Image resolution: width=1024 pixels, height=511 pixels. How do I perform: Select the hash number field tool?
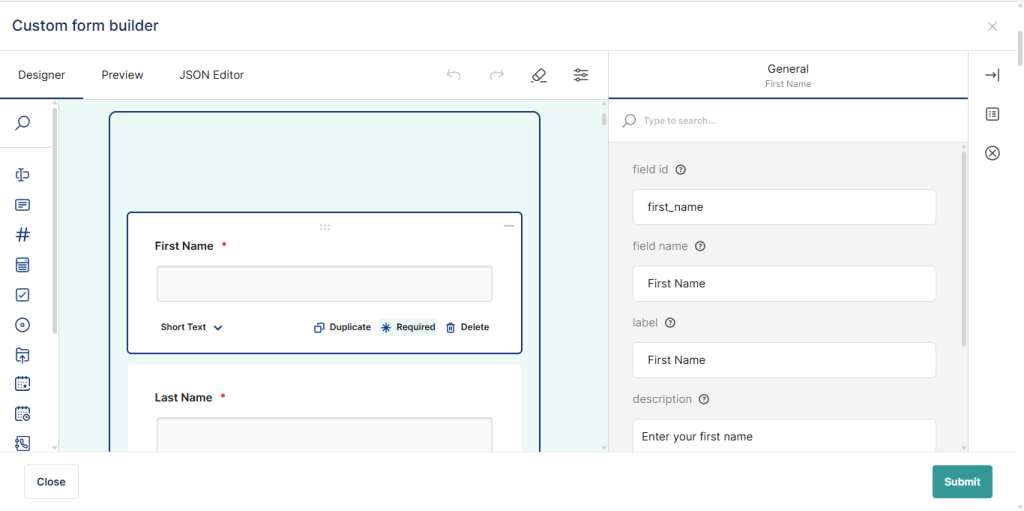point(22,235)
